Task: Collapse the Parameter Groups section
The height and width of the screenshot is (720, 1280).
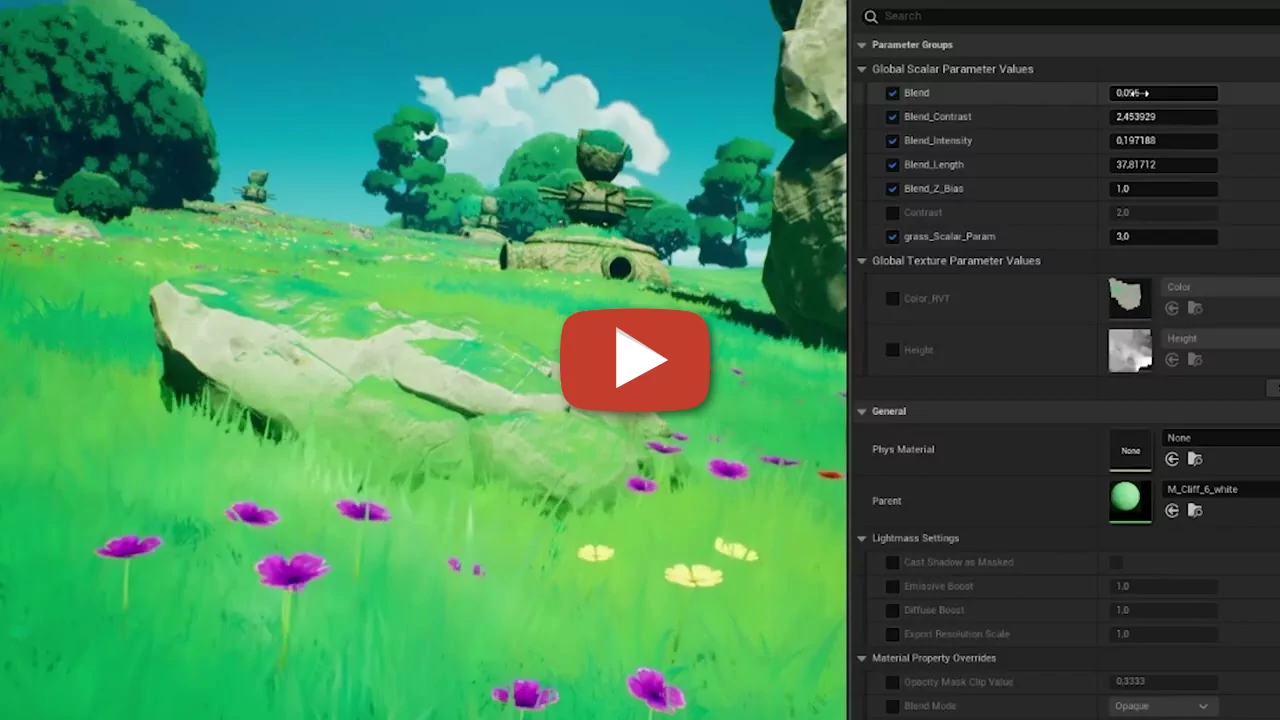Action: point(862,45)
